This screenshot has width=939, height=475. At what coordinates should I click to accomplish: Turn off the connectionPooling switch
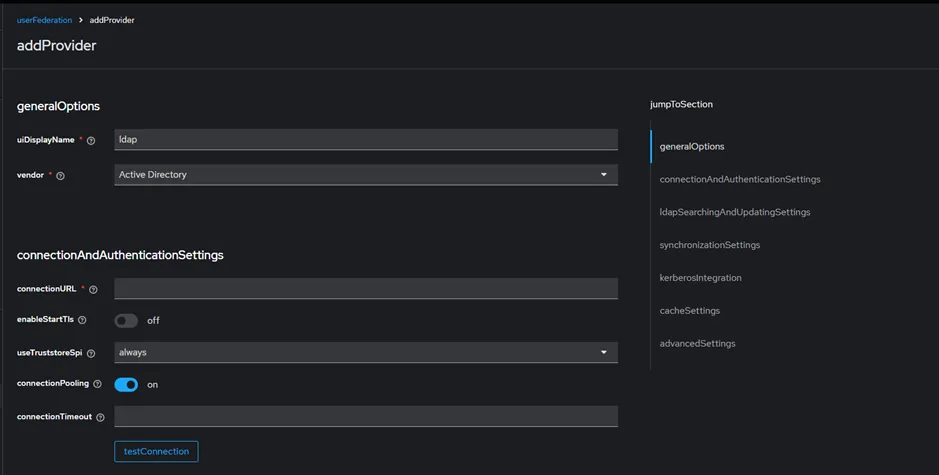(126, 385)
